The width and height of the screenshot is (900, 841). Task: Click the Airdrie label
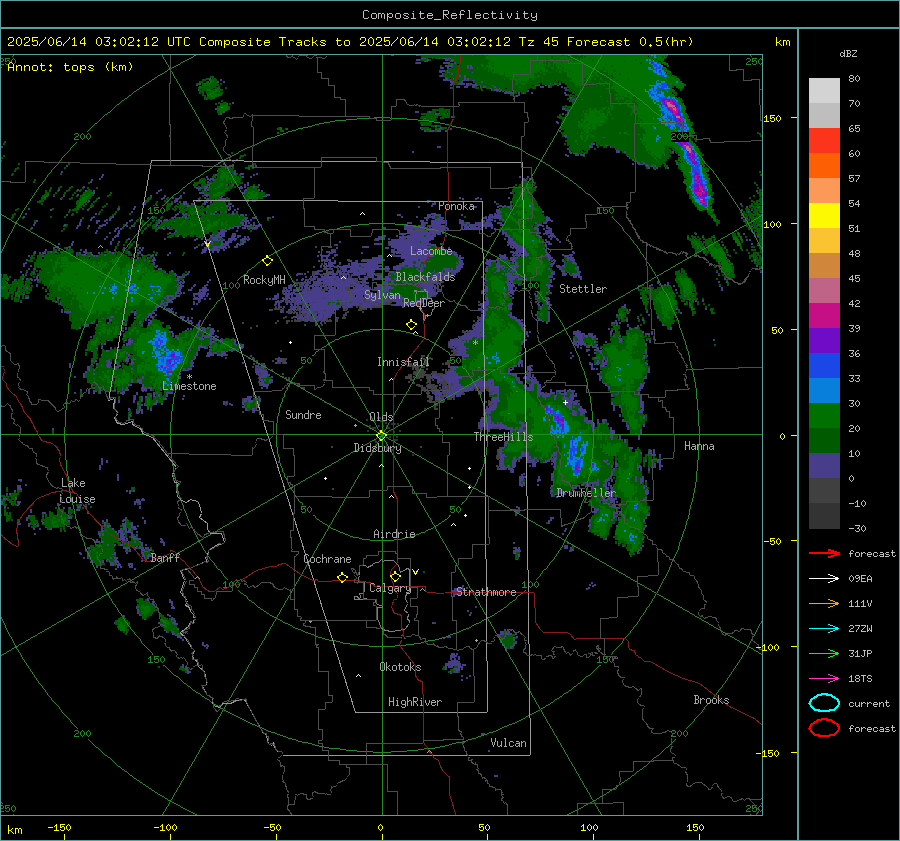click(394, 534)
